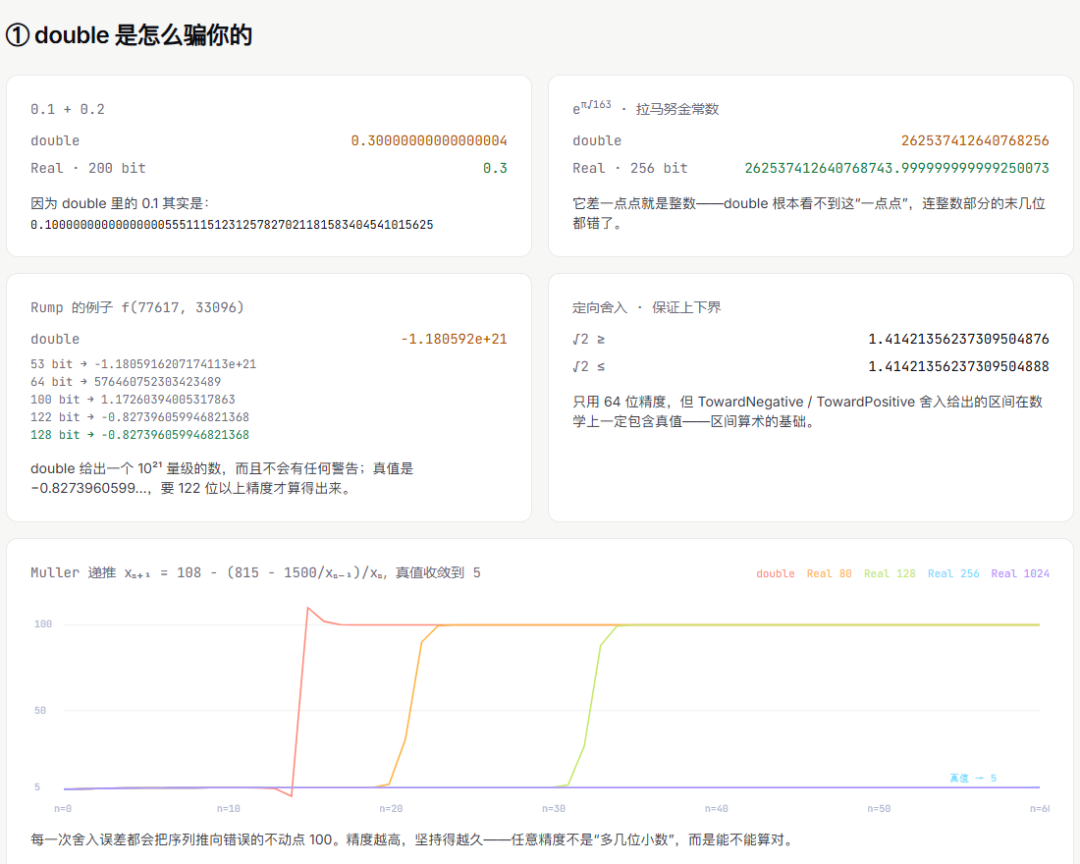Viewport: 1080px width, 864px height.
Task: Click the paragraph starting "只用 64 位精度"
Action: pyautogui.click(x=807, y=411)
